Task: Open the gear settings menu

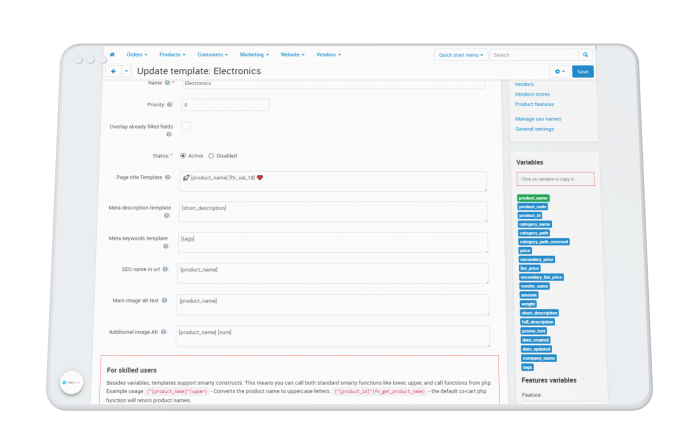Action: point(559,71)
